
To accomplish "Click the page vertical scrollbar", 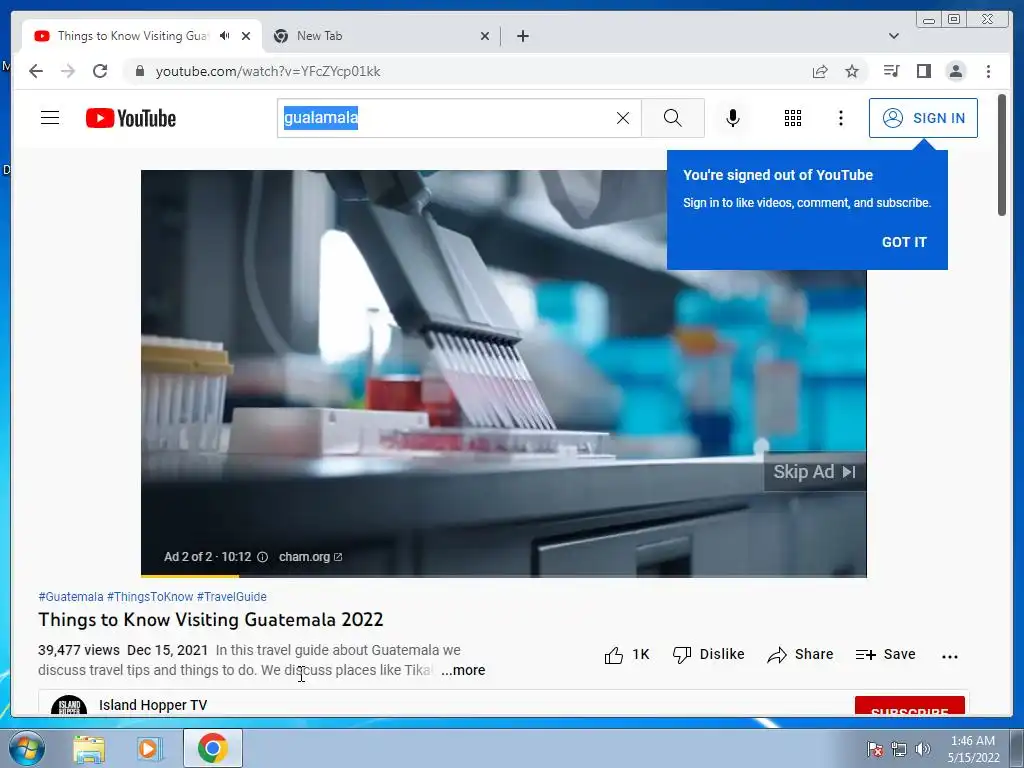I will click(1002, 155).
